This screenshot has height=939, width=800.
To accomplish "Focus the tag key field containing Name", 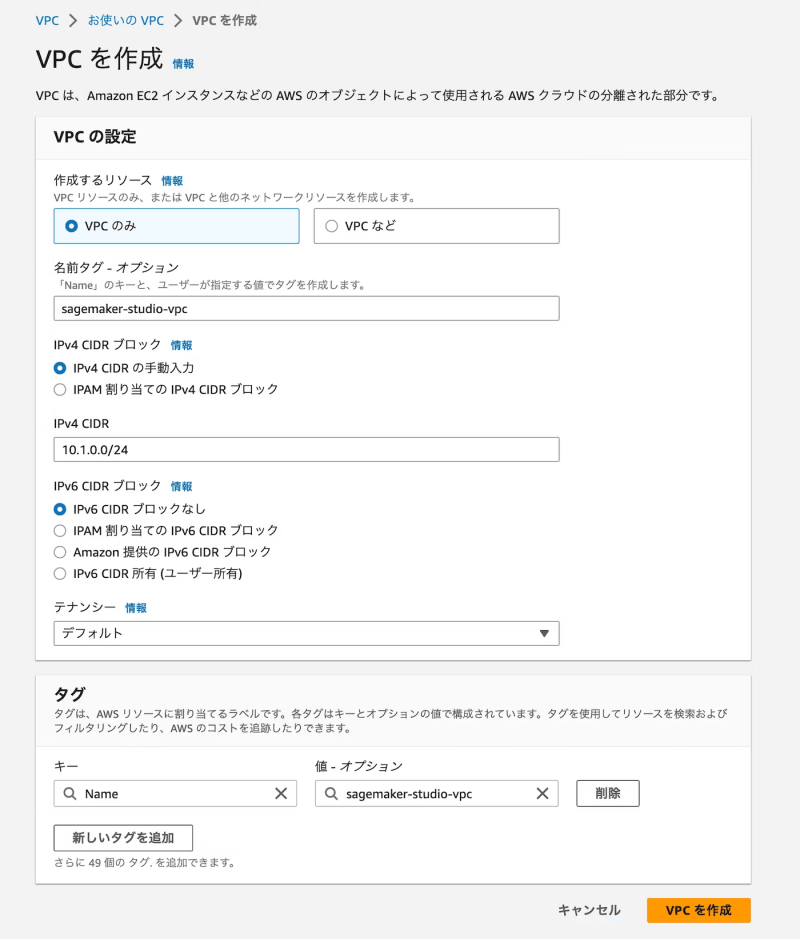I will coord(175,793).
